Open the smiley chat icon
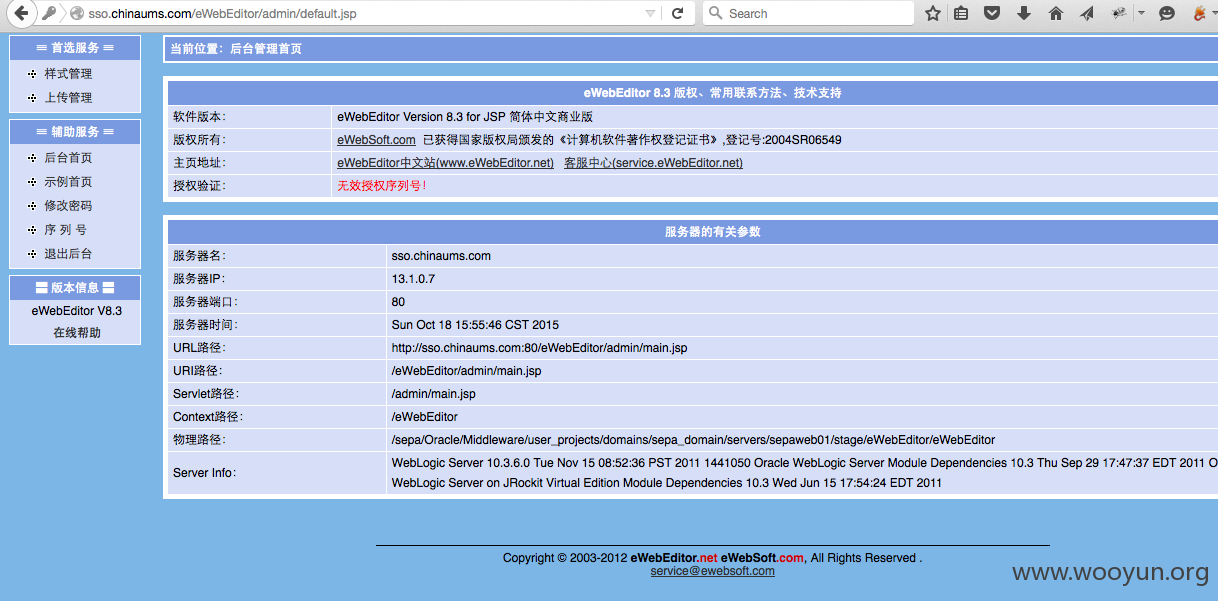 (1167, 14)
